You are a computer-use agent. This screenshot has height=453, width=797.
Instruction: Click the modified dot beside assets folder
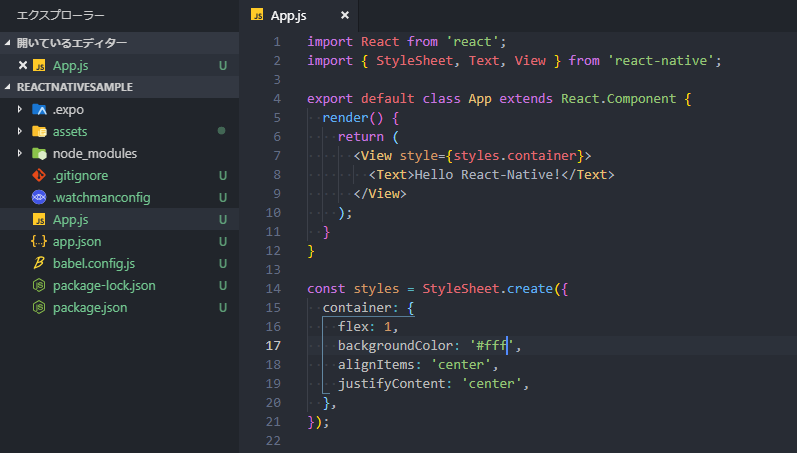[222, 131]
